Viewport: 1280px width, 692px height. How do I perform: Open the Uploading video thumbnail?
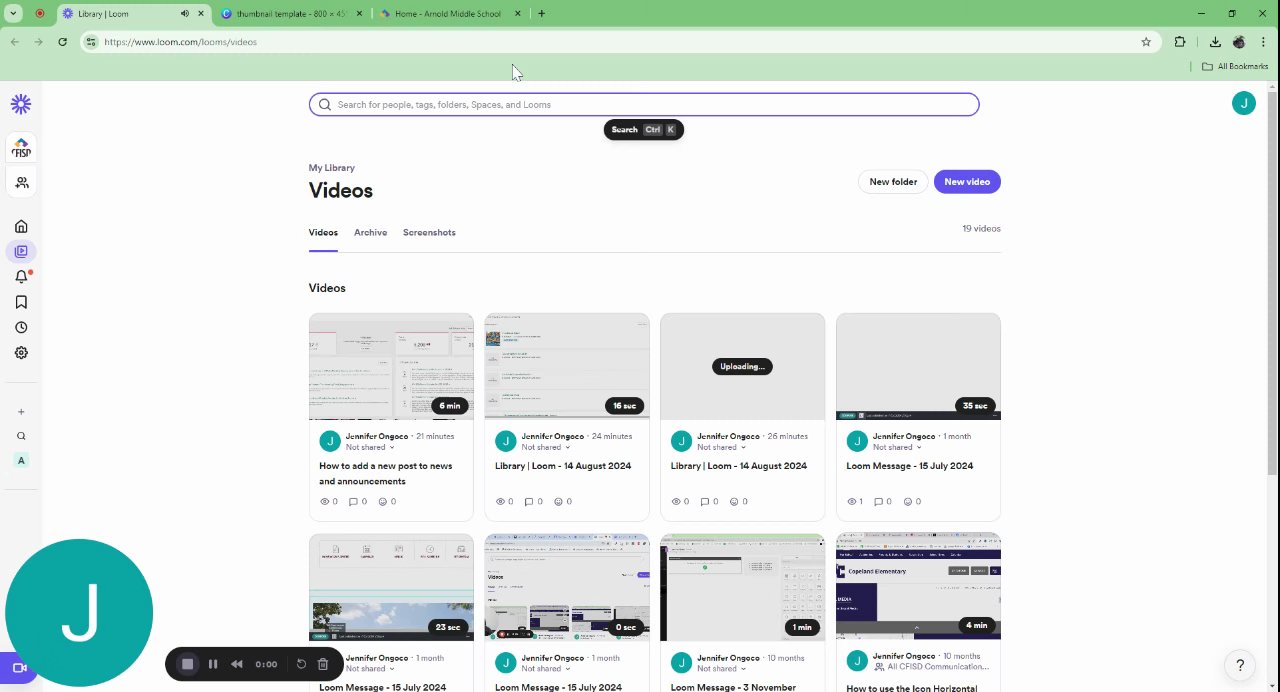743,367
